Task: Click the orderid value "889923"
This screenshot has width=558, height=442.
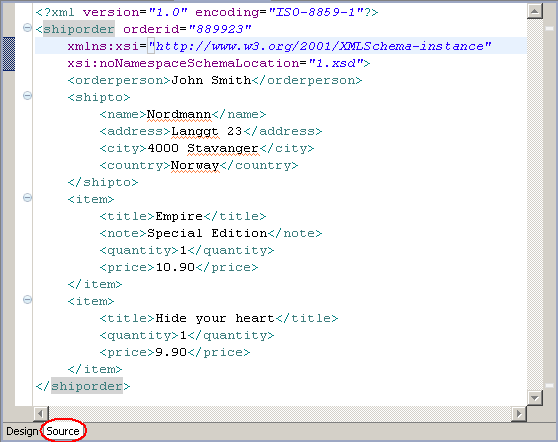Action: pos(220,29)
